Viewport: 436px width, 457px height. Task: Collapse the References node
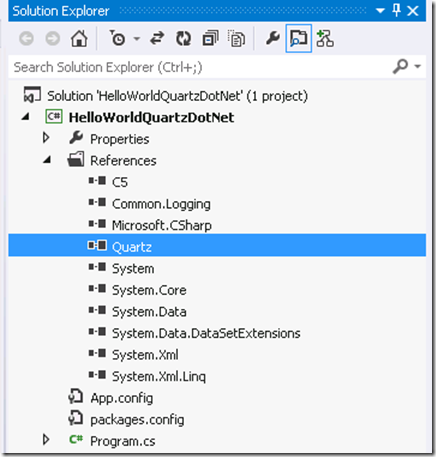coord(47,160)
